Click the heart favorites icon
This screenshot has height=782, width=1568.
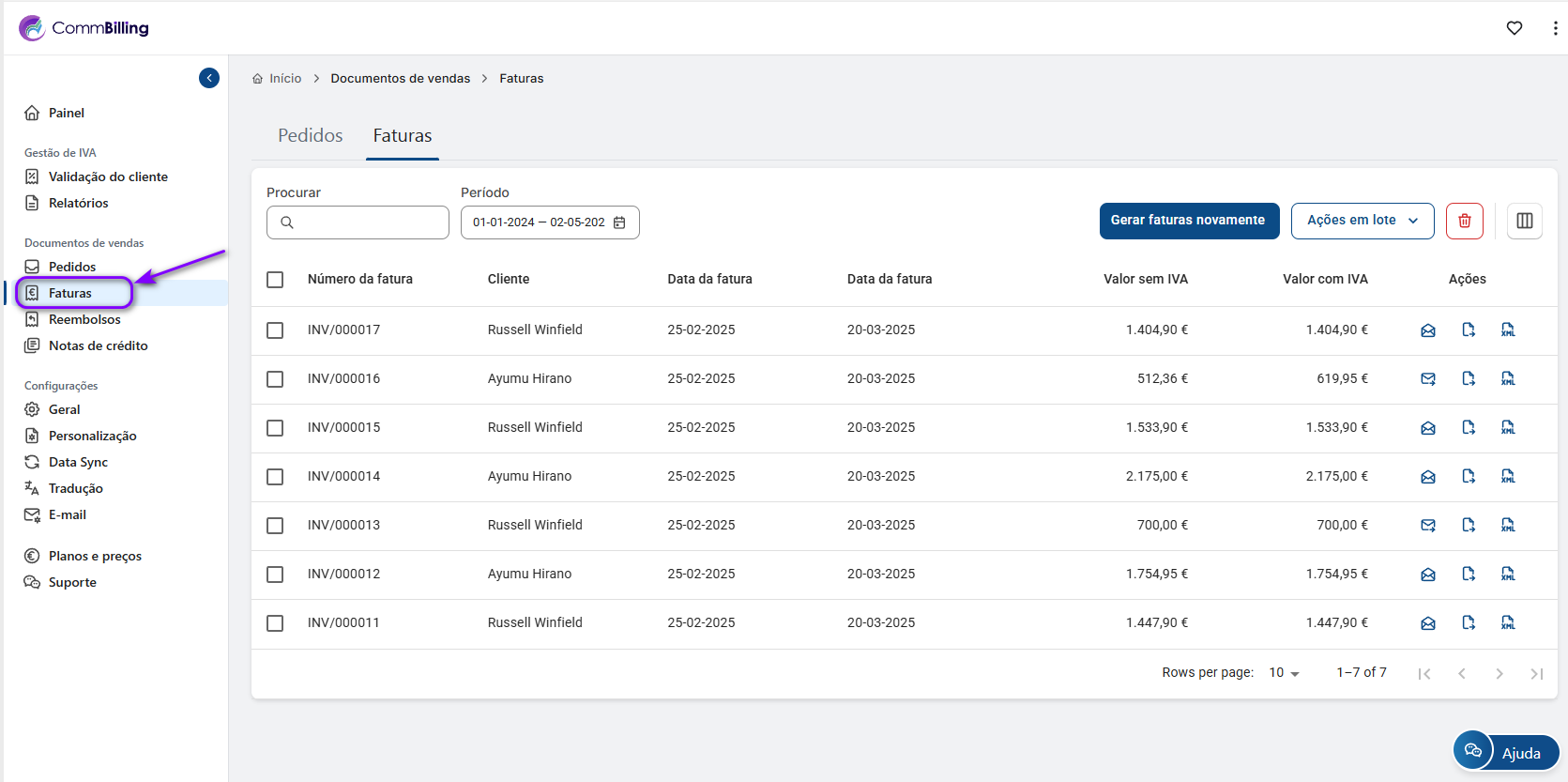tap(1514, 28)
